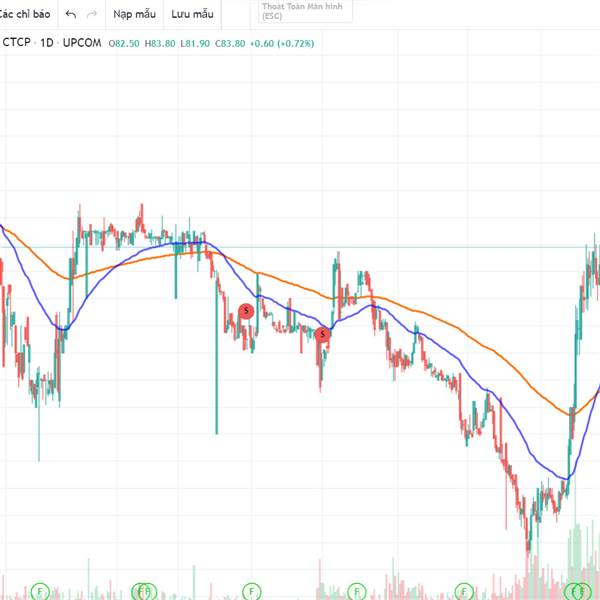Click the 1D interval label

47,43
